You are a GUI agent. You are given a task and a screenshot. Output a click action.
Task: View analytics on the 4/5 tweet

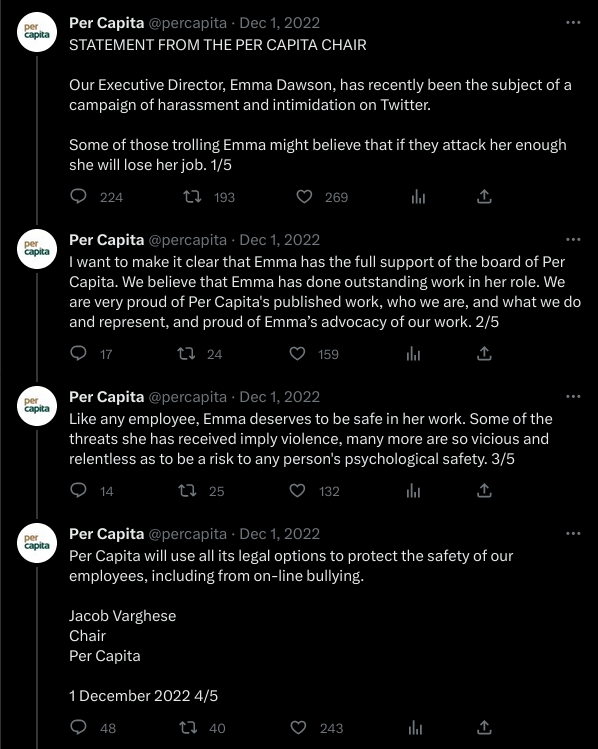415,728
